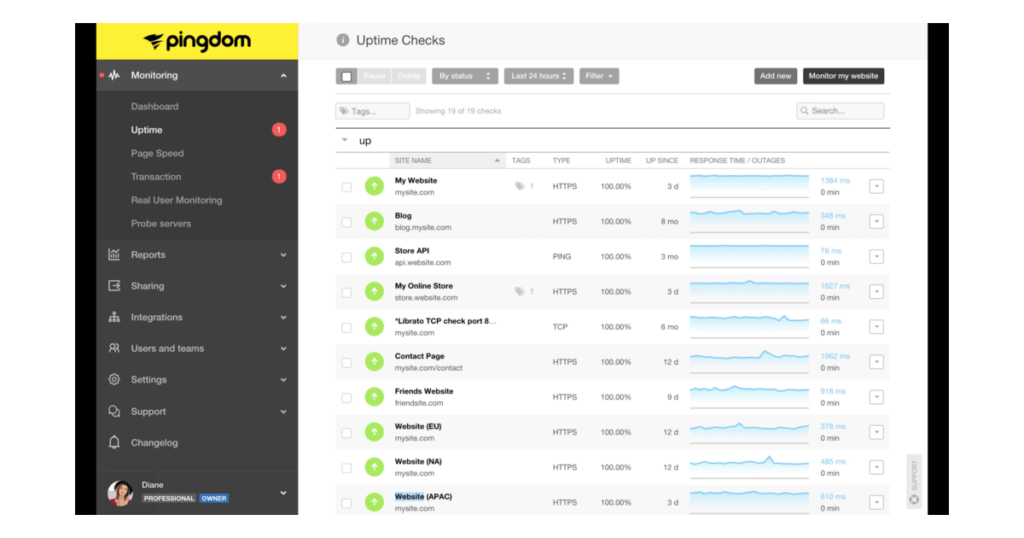This screenshot has height=538, width=1024.
Task: Click the Search checks field
Action: point(840,111)
